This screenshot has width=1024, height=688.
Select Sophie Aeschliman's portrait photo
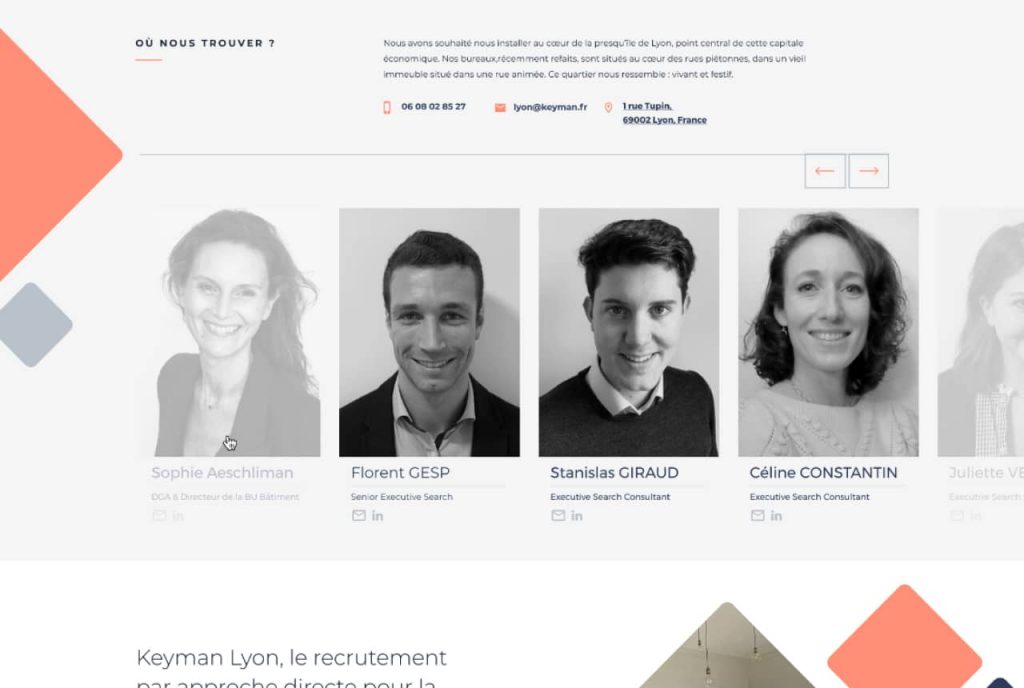[x=236, y=332]
